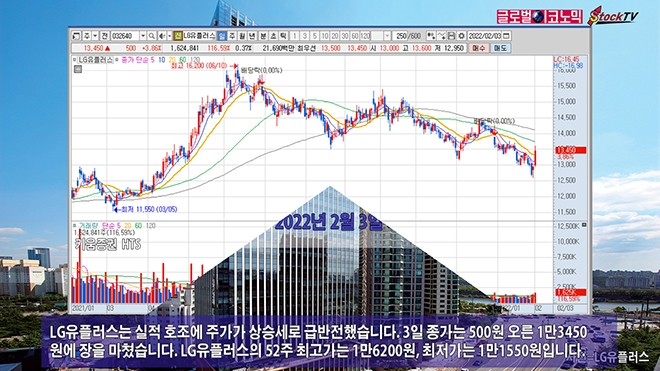Click the save chart floppy icon
Viewport: 660px width, 371px height.
451,36
